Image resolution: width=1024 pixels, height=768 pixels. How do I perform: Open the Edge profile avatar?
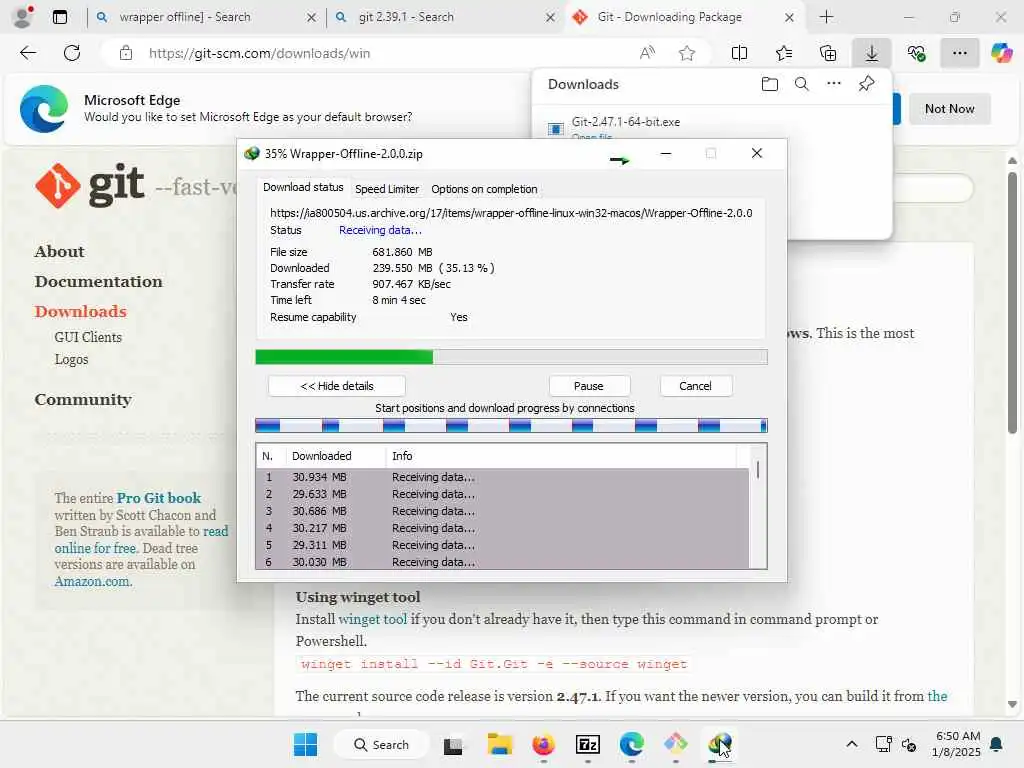tap(23, 17)
